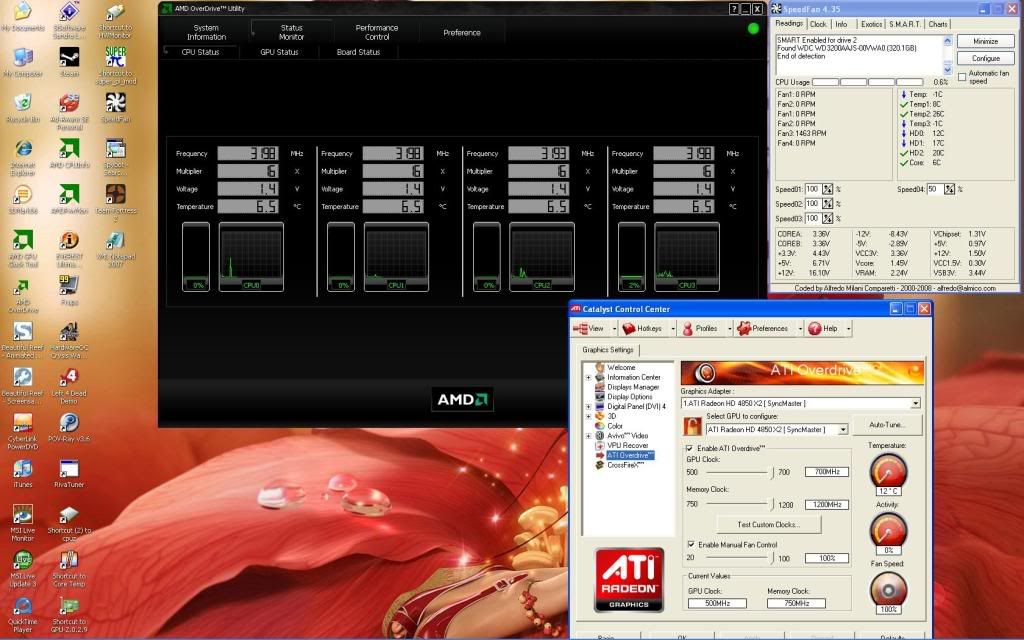Open the S.M.A.R.T. tab in SpeedFan
1024x640 pixels.
point(905,24)
